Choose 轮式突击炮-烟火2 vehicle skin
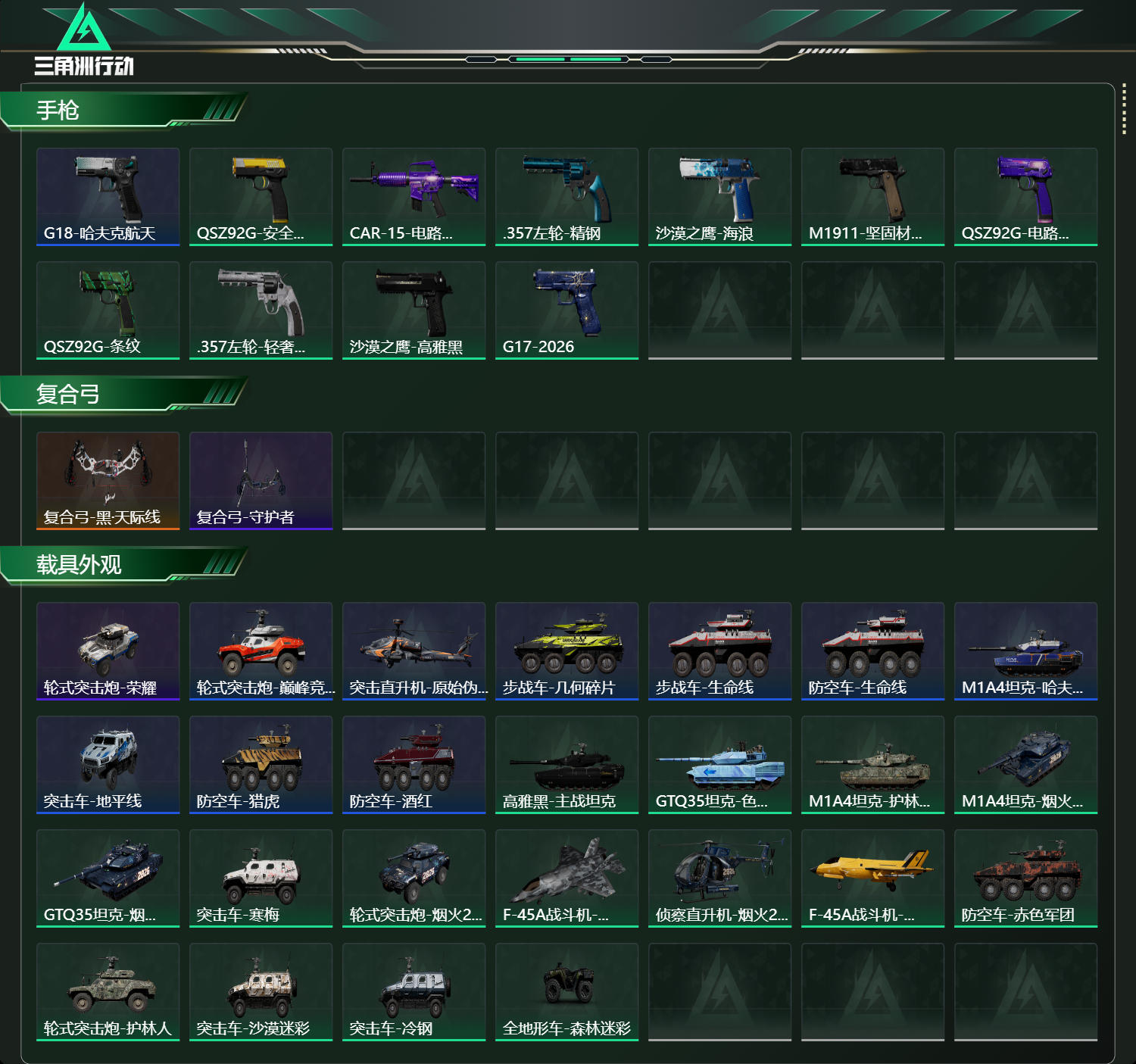The width and height of the screenshot is (1136, 1064). (x=414, y=878)
